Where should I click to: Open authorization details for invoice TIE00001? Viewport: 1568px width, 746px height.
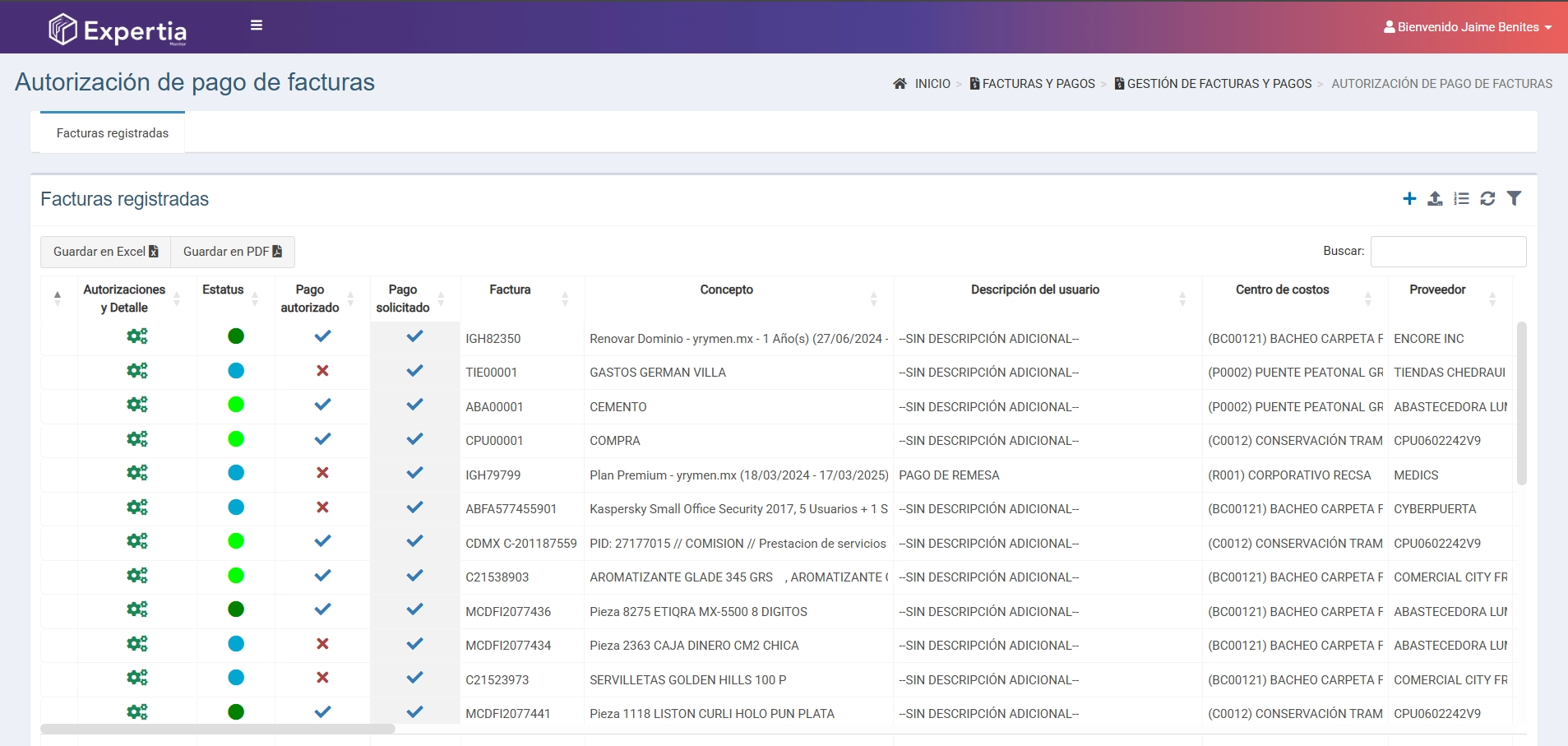137,371
